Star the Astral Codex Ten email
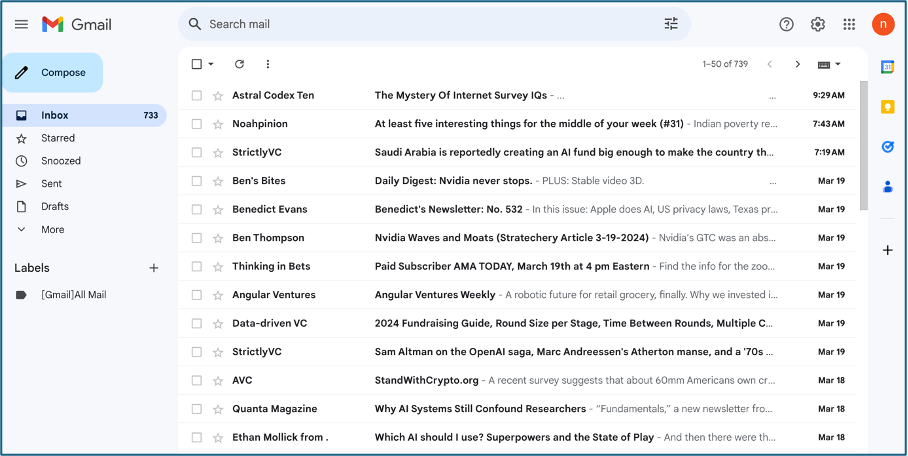 (x=218, y=96)
